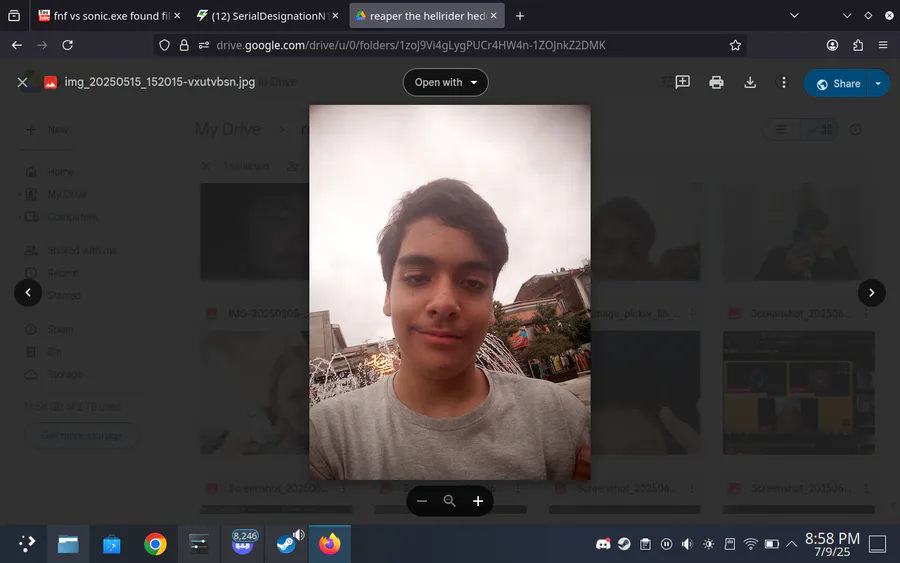
Task: Open Steam from the taskbar
Action: coord(286,543)
